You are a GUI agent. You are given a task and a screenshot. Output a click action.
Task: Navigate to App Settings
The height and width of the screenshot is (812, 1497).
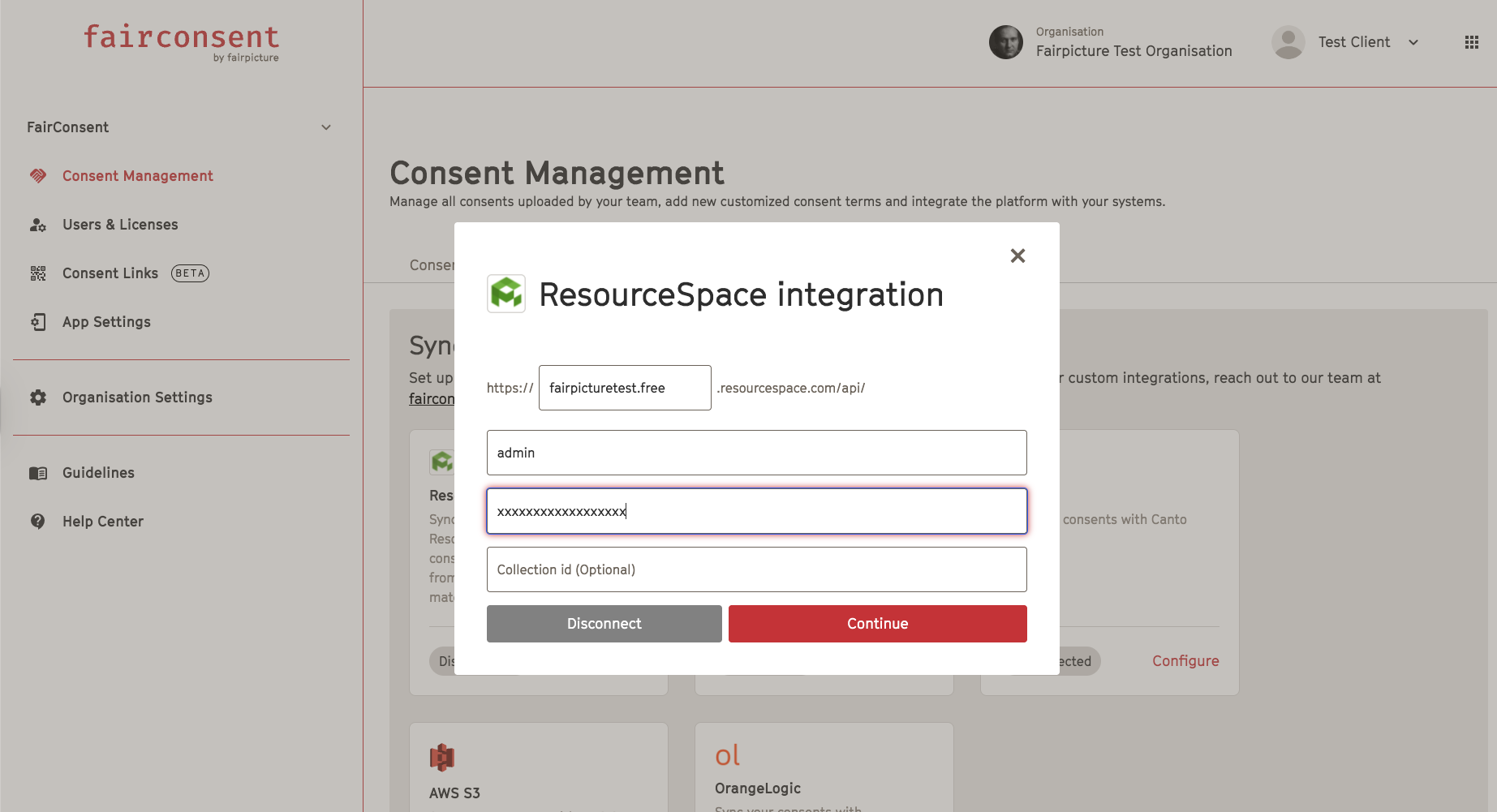[x=106, y=322]
